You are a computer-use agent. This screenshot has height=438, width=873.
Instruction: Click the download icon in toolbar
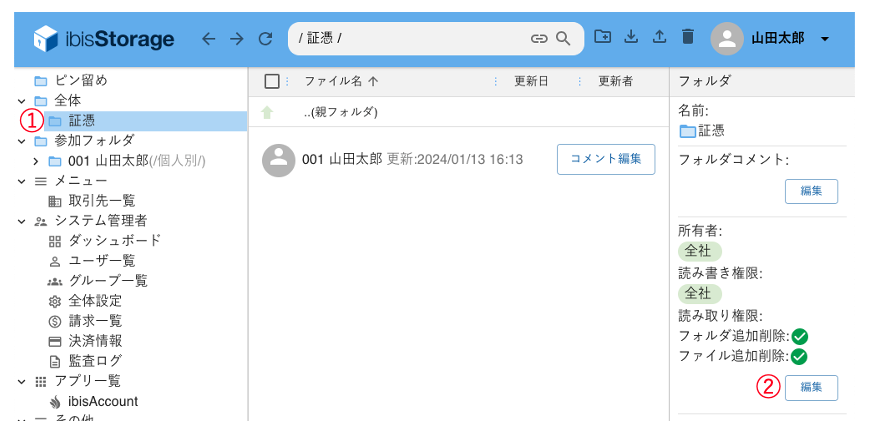(631, 37)
